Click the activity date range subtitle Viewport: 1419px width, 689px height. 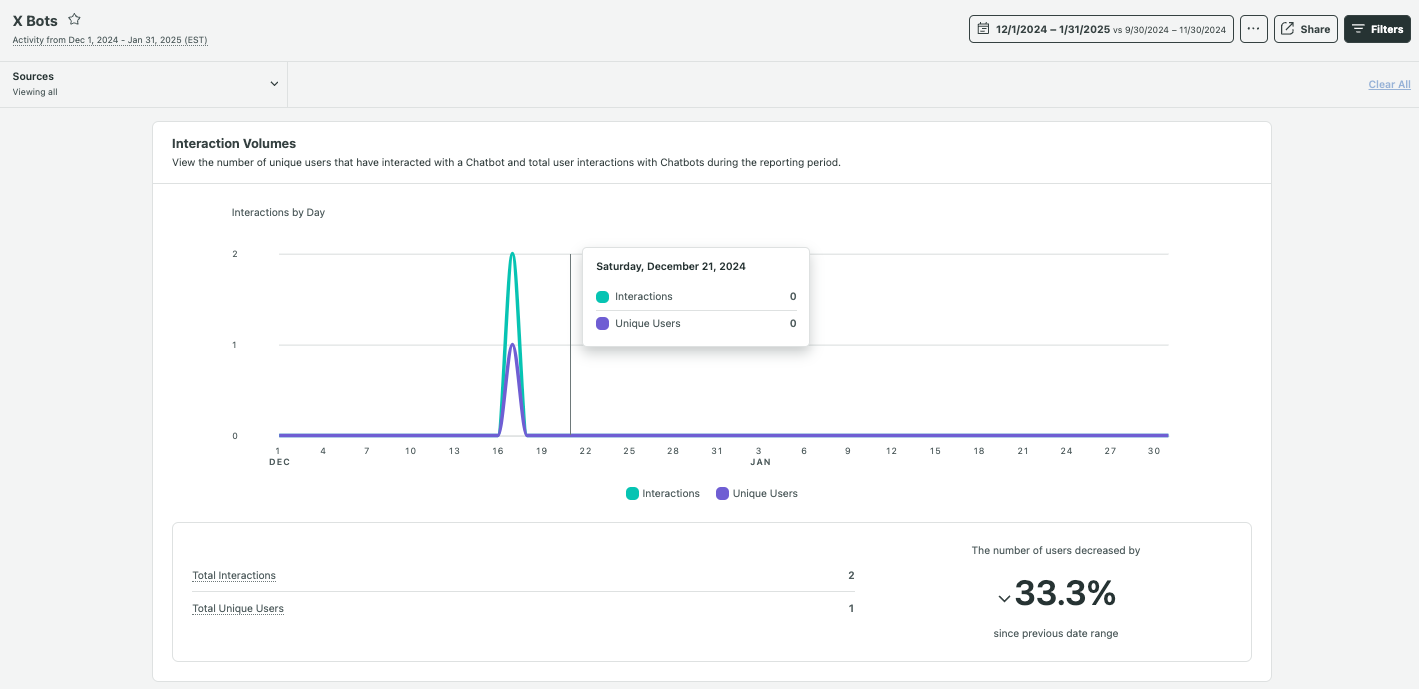point(110,40)
